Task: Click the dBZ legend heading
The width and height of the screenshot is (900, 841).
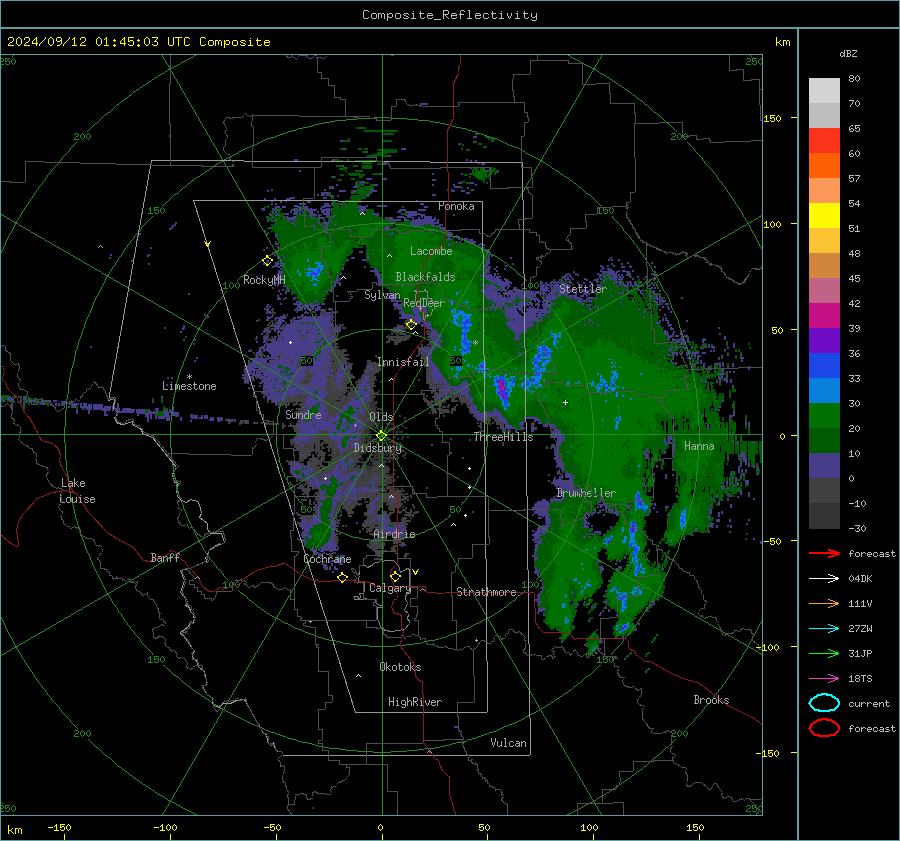Action: [x=848, y=53]
